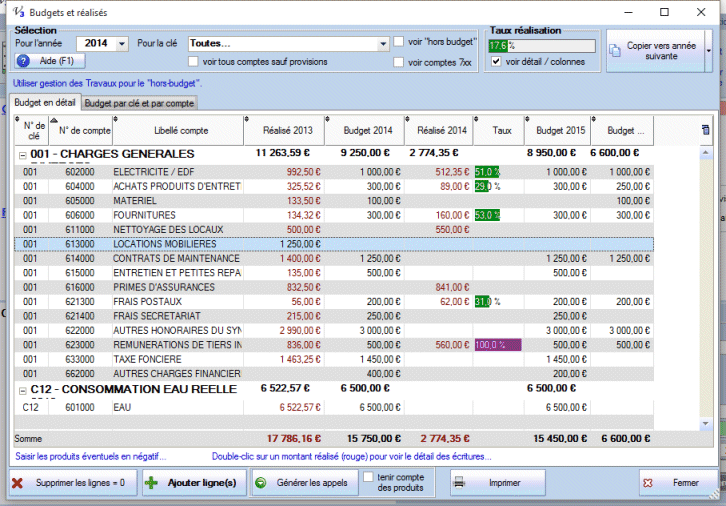Sort by the Réalisé 2013 column header
726x506 pixels.
[286, 130]
